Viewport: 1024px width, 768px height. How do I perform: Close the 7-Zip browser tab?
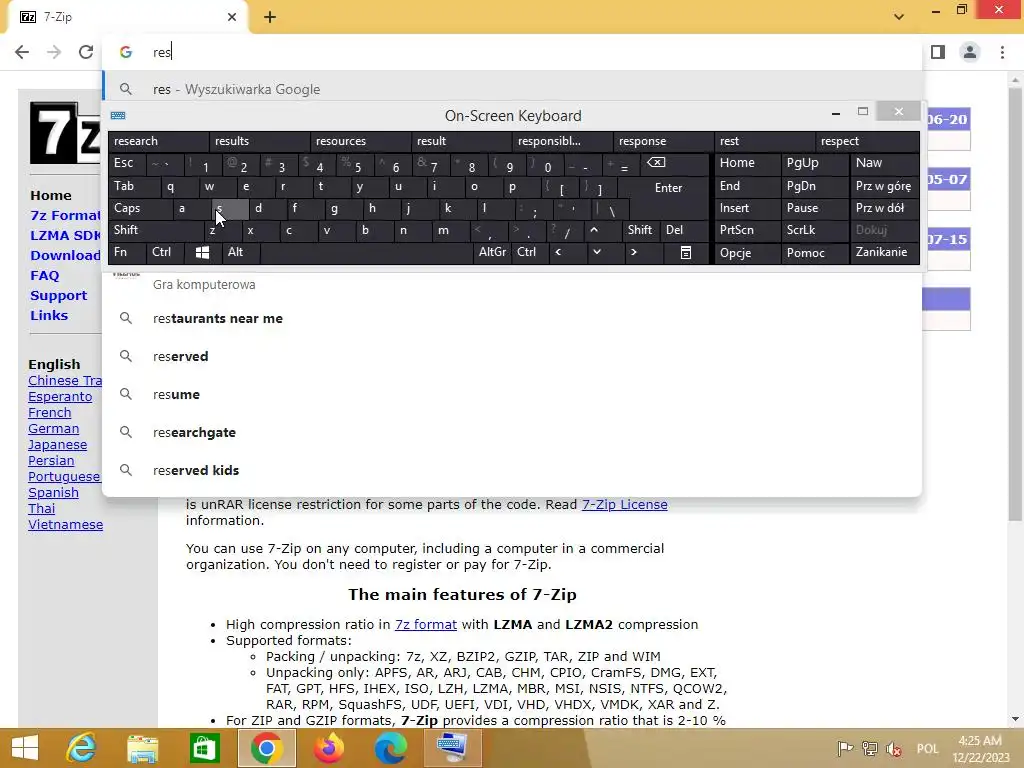click(232, 17)
